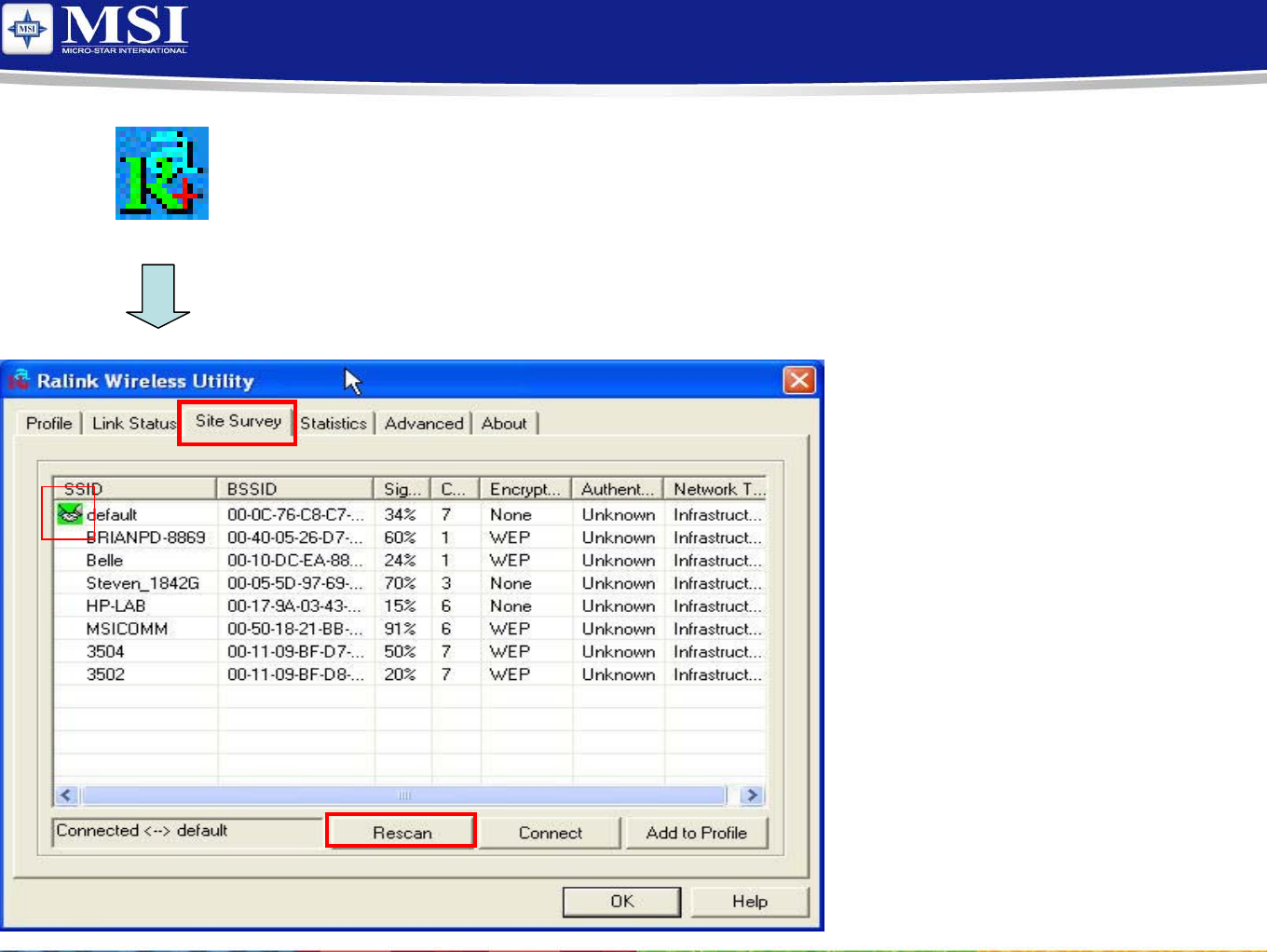This screenshot has width=1267, height=952.
Task: Open Help from the dialog
Action: click(x=750, y=902)
